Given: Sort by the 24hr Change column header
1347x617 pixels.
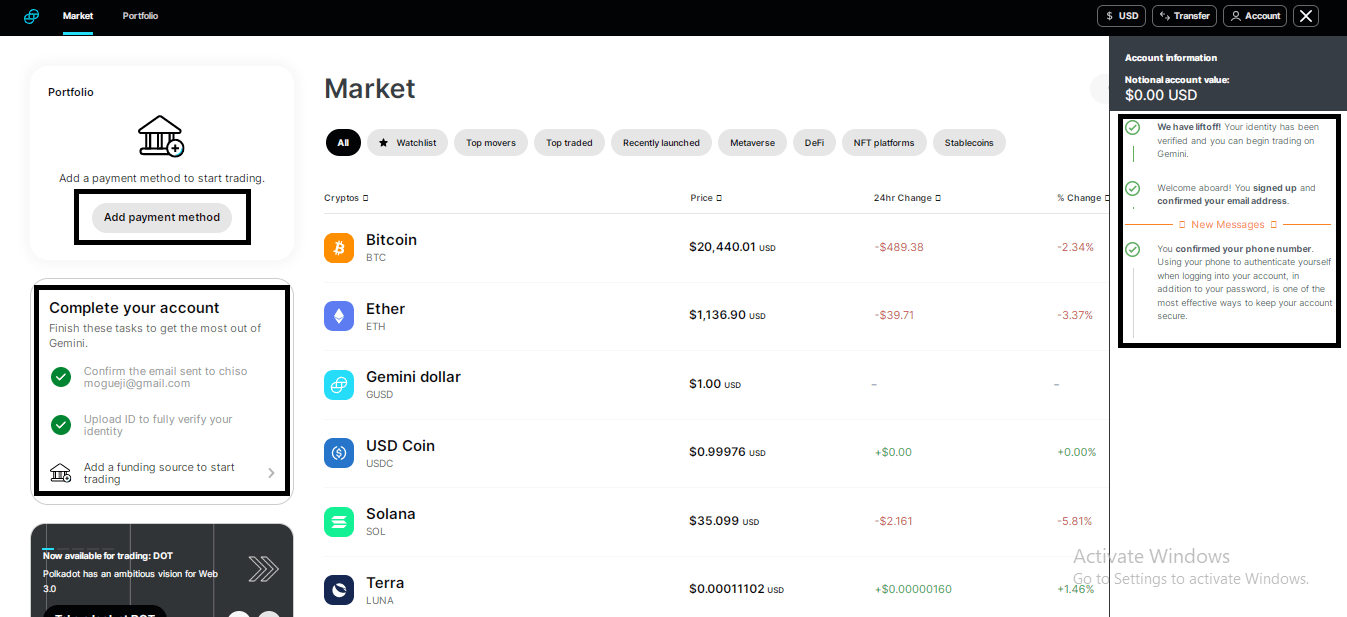Looking at the screenshot, I should (907, 198).
